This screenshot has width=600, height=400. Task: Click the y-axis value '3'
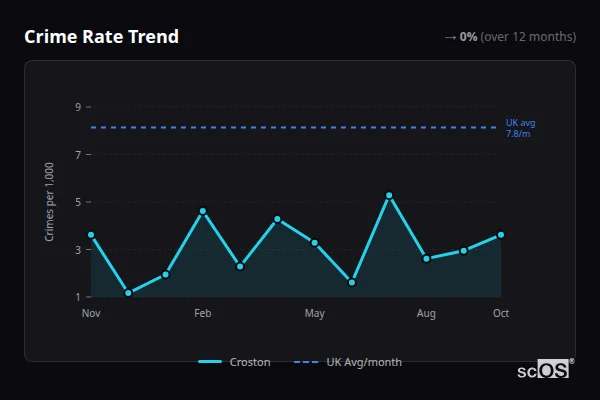coord(78,250)
